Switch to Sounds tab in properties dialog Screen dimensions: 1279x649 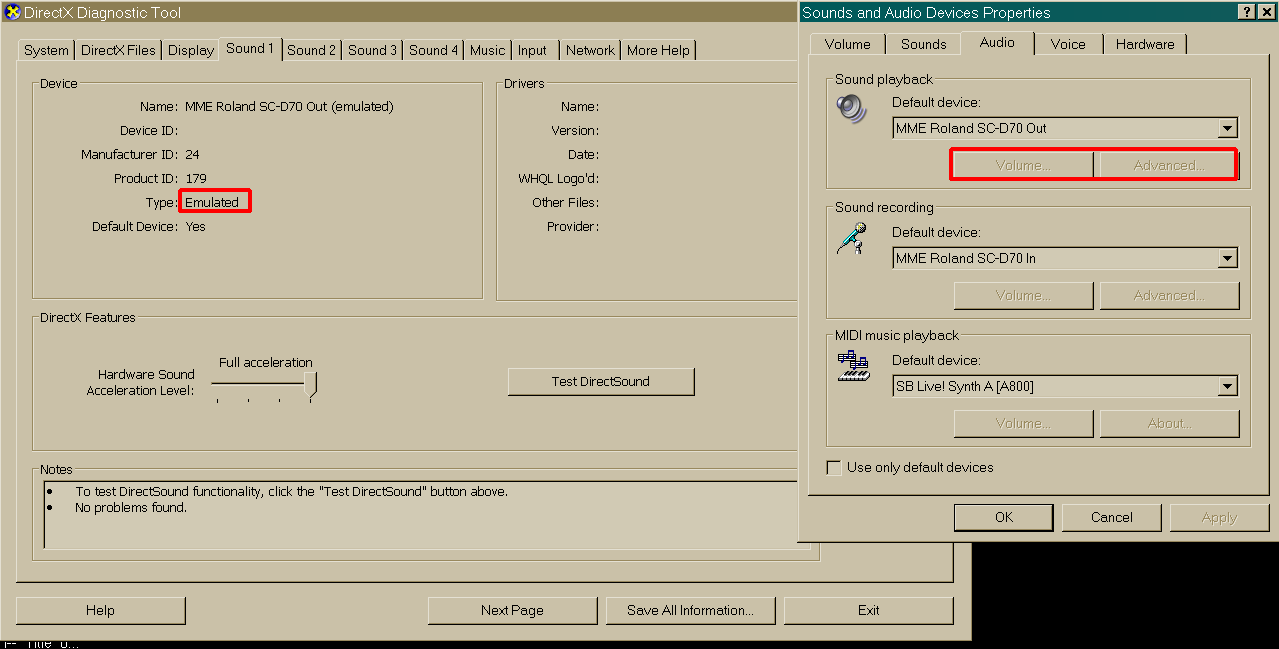coord(923,44)
